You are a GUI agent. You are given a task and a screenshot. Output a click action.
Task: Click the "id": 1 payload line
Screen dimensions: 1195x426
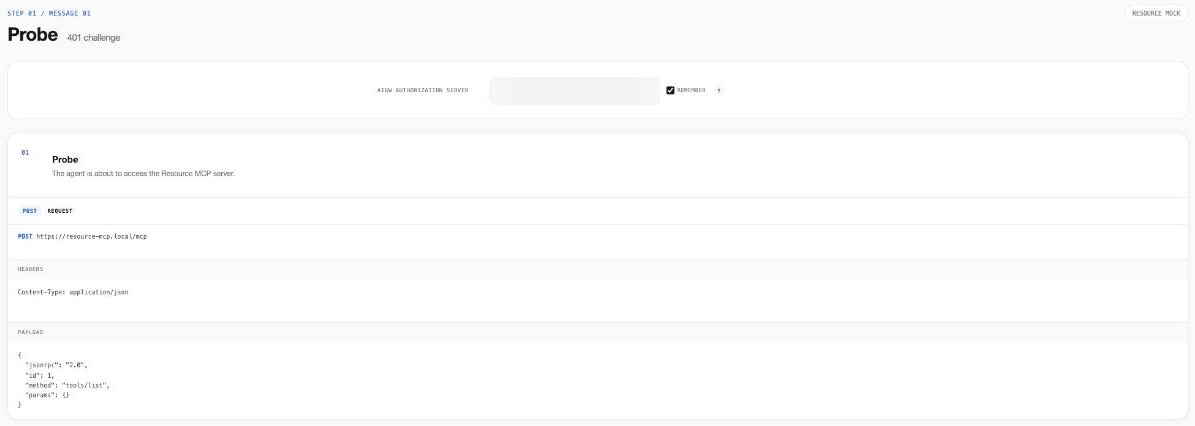40,376
